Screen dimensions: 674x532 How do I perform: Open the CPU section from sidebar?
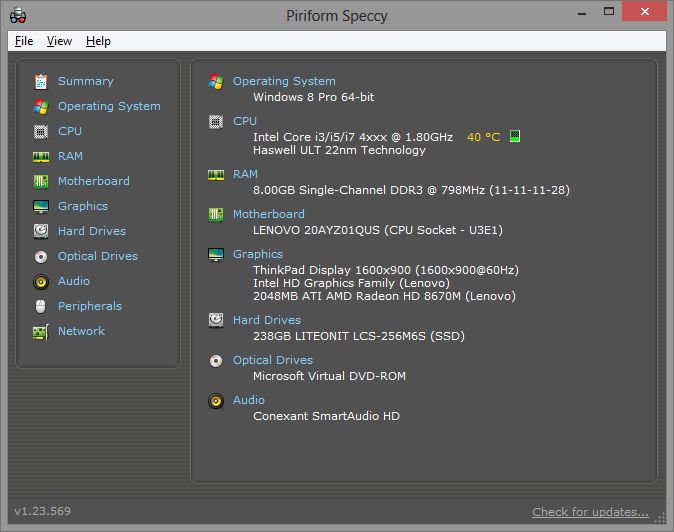(x=70, y=131)
